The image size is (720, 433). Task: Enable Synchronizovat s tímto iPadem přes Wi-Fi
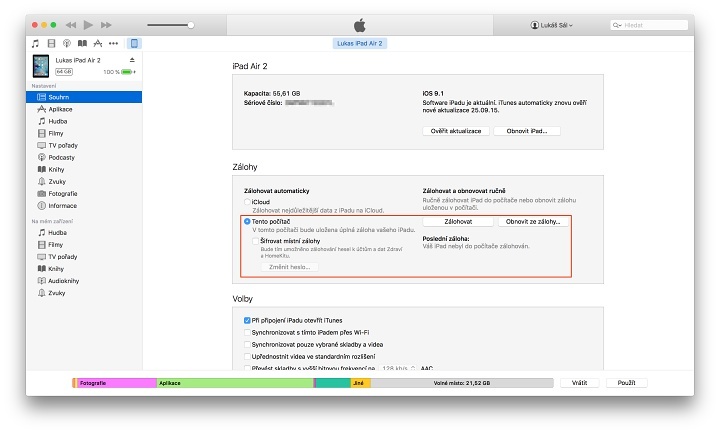tap(247, 332)
